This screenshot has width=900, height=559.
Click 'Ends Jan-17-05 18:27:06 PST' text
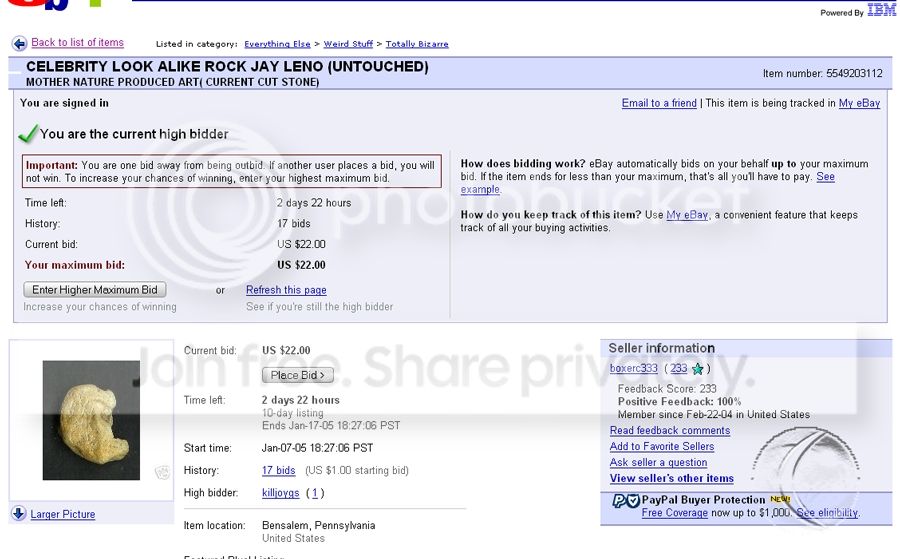331,426
